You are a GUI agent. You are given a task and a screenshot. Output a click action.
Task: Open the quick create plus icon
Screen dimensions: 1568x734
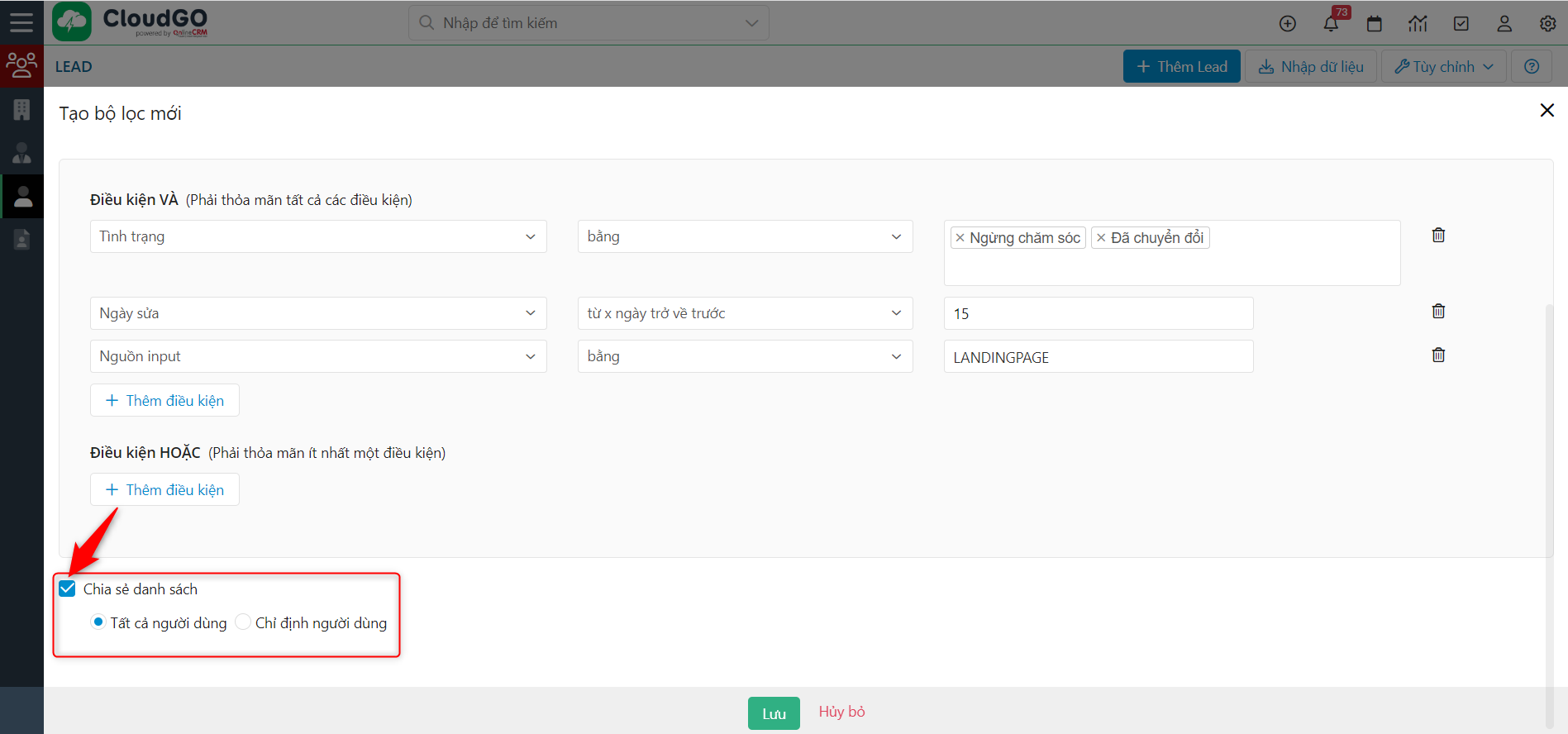click(1288, 24)
